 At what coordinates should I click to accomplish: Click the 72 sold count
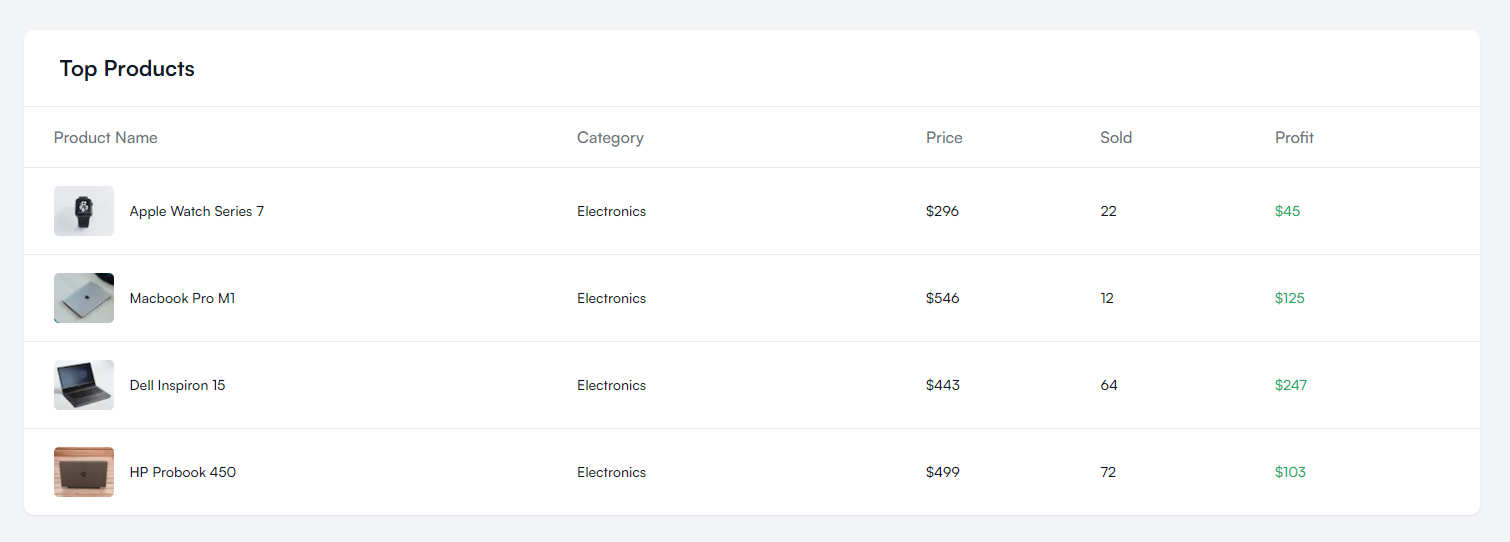pyautogui.click(x=1108, y=472)
